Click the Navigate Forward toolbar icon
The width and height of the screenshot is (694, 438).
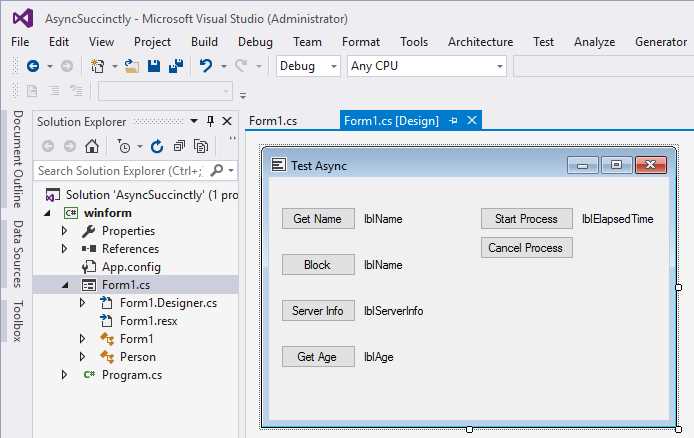(67, 66)
